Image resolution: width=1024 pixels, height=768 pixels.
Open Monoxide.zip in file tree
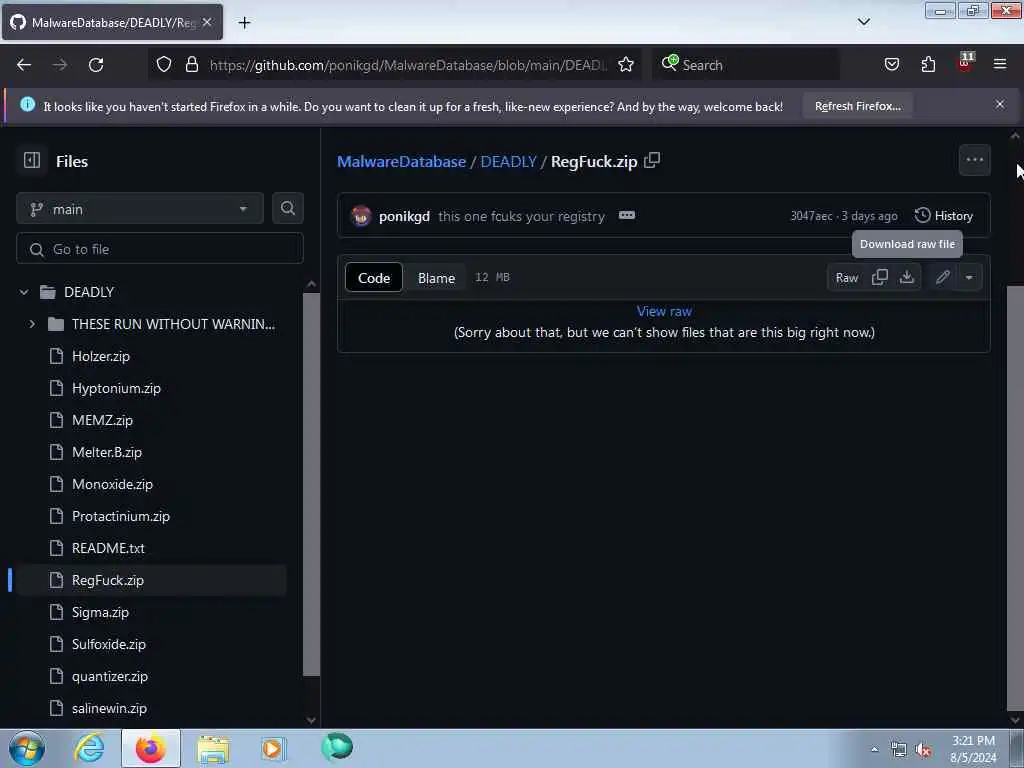(112, 484)
